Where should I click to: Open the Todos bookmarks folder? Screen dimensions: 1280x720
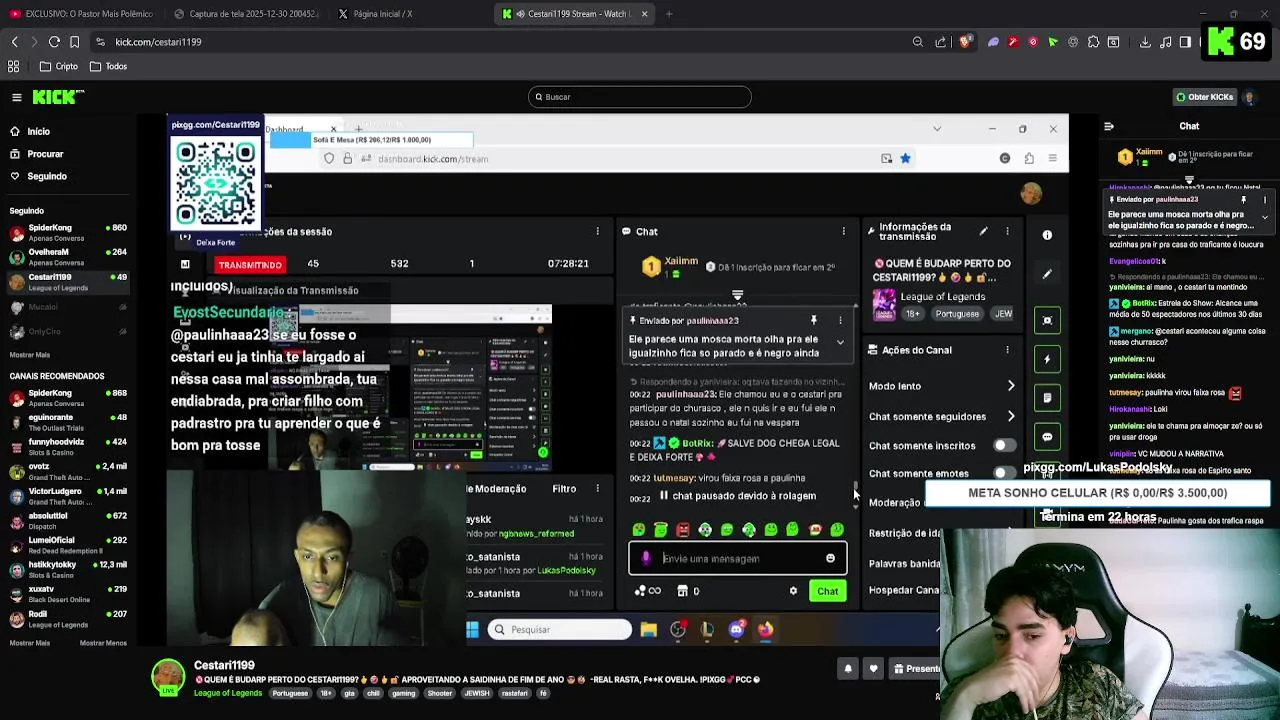coord(109,67)
